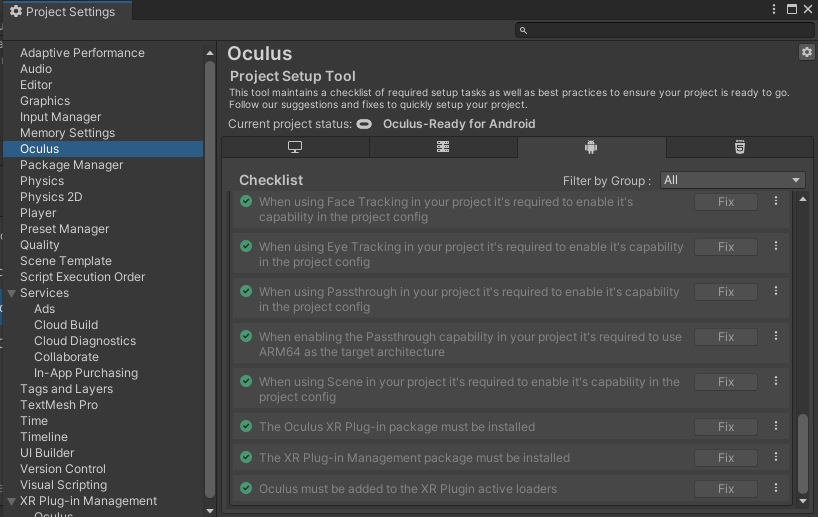
Task: Click green check for XR Plug-in Management task
Action: point(246,457)
